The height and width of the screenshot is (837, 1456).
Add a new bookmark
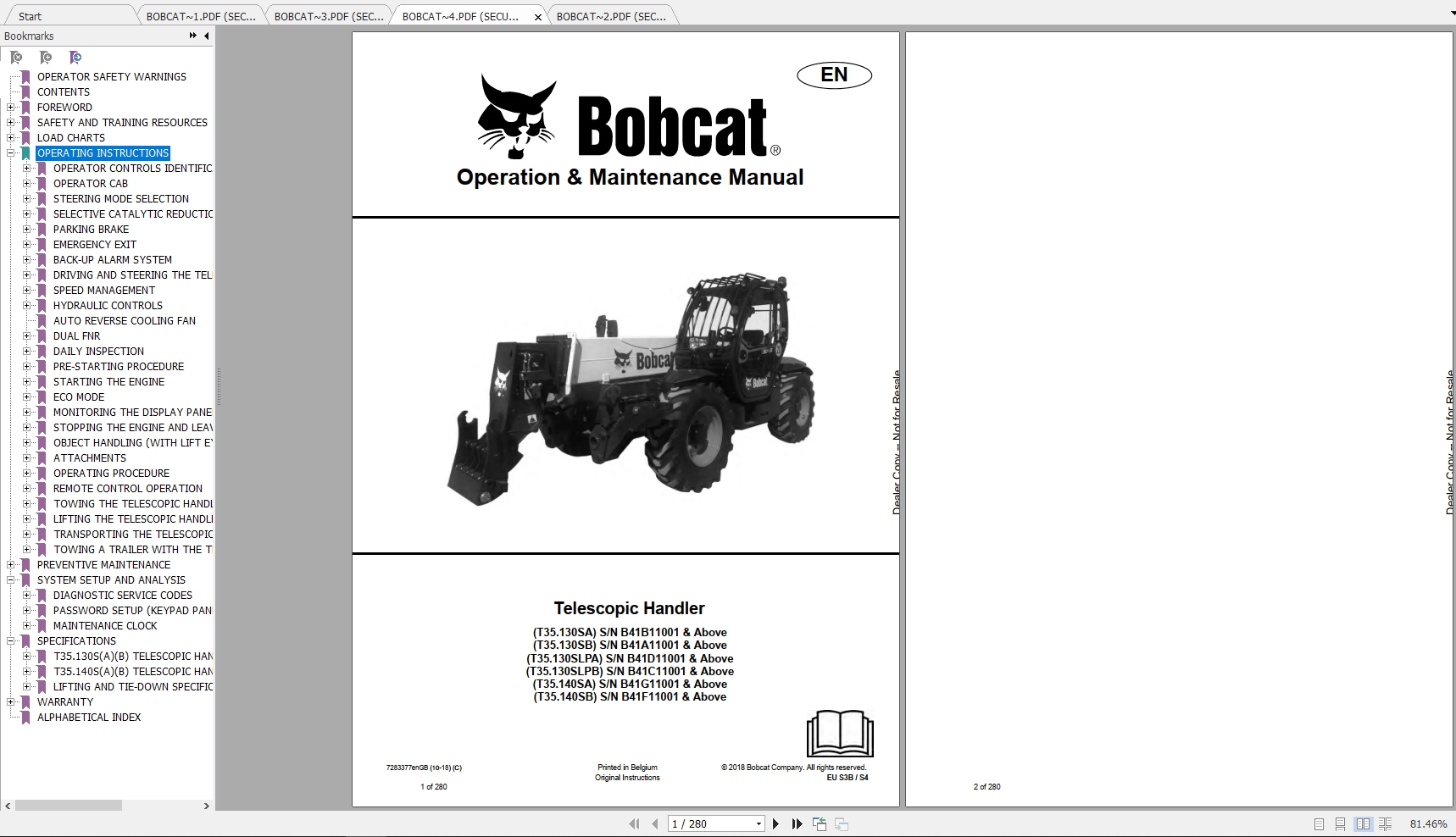[x=46, y=58]
